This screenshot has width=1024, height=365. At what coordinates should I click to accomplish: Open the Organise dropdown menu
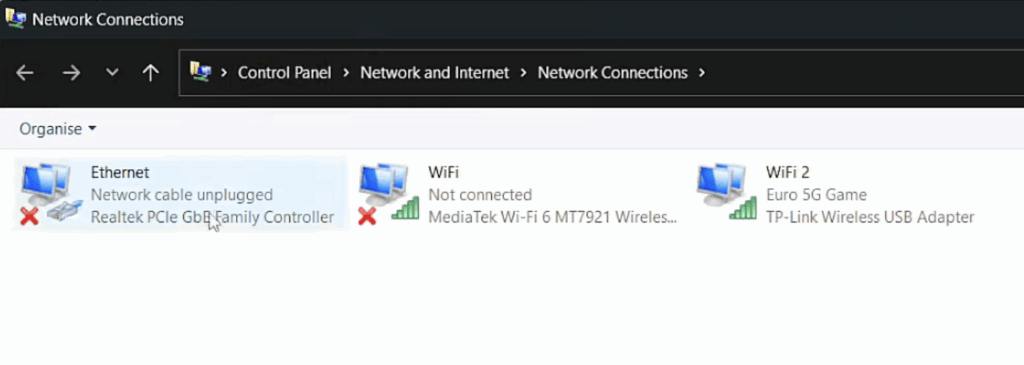[x=57, y=129]
